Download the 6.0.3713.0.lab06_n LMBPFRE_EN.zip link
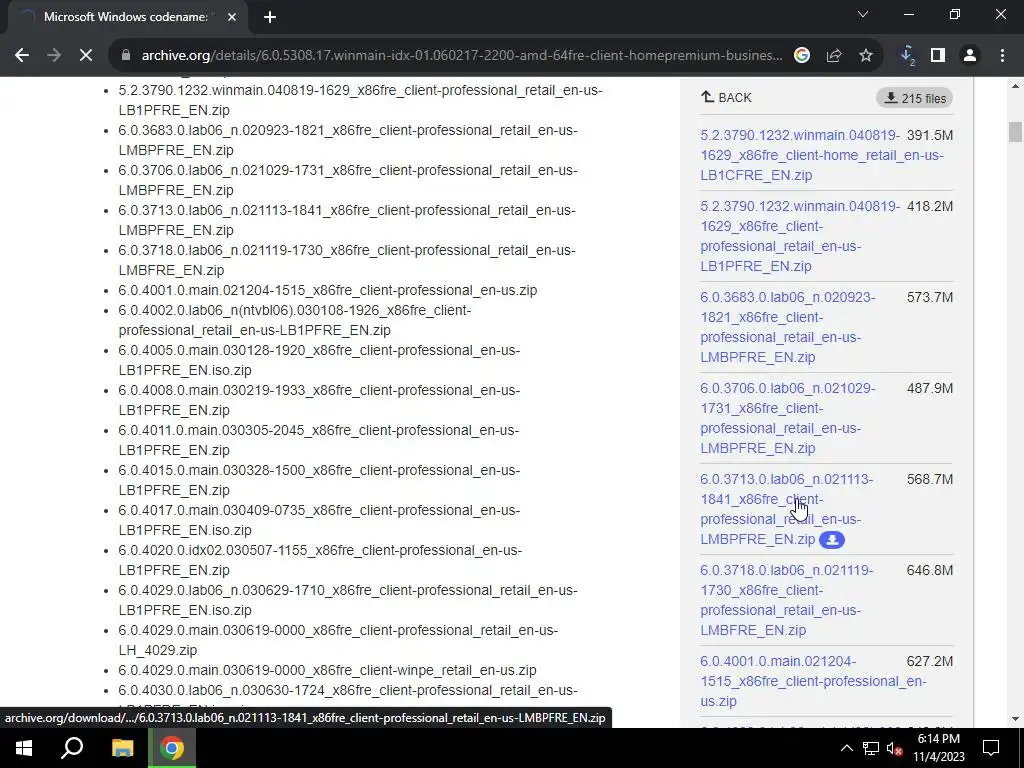Image resolution: width=1024 pixels, height=768 pixels. [786, 509]
